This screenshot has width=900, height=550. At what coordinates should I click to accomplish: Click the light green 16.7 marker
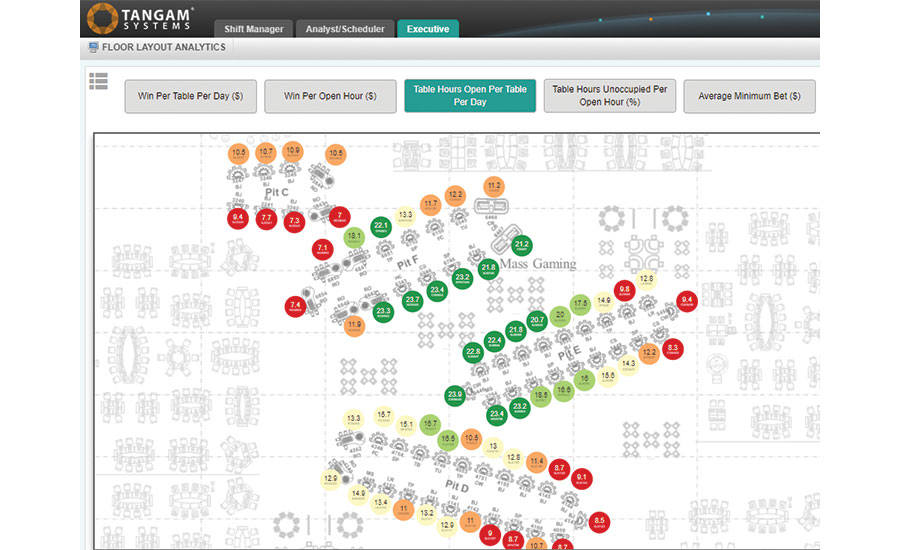pos(430,425)
